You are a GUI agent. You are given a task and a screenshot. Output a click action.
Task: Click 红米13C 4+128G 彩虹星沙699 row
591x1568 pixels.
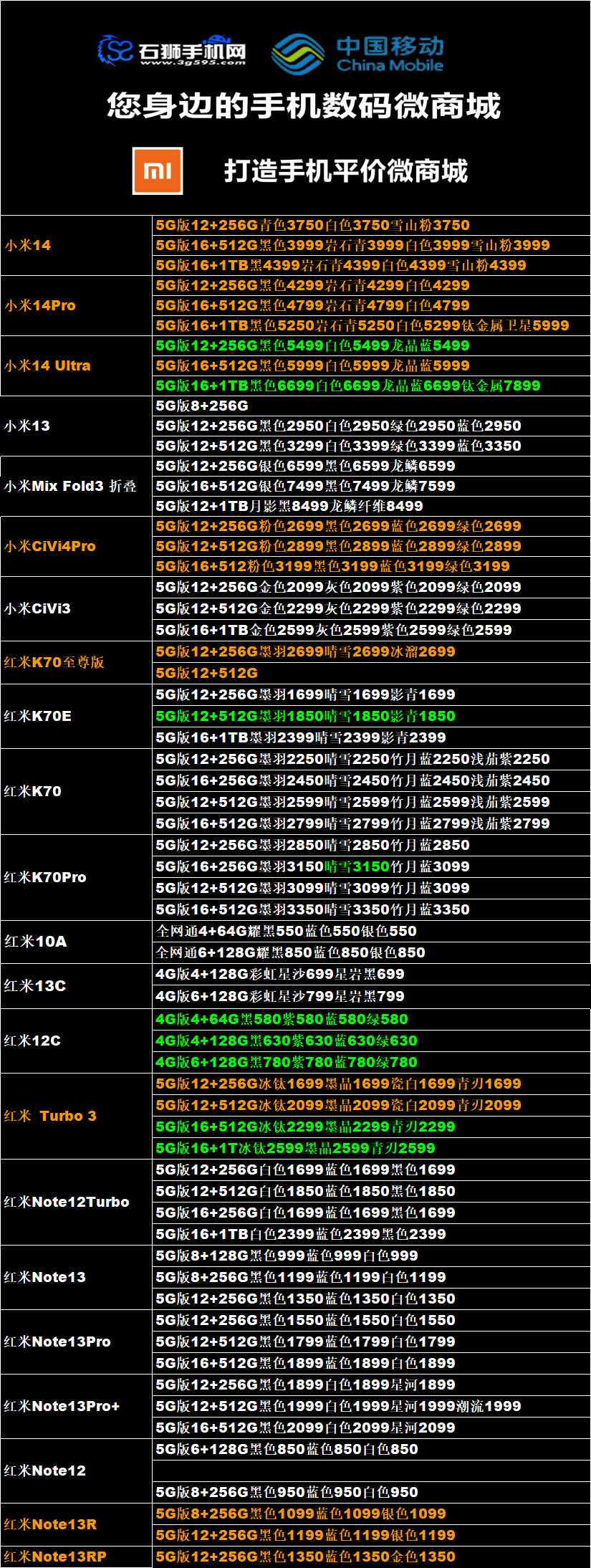click(372, 974)
